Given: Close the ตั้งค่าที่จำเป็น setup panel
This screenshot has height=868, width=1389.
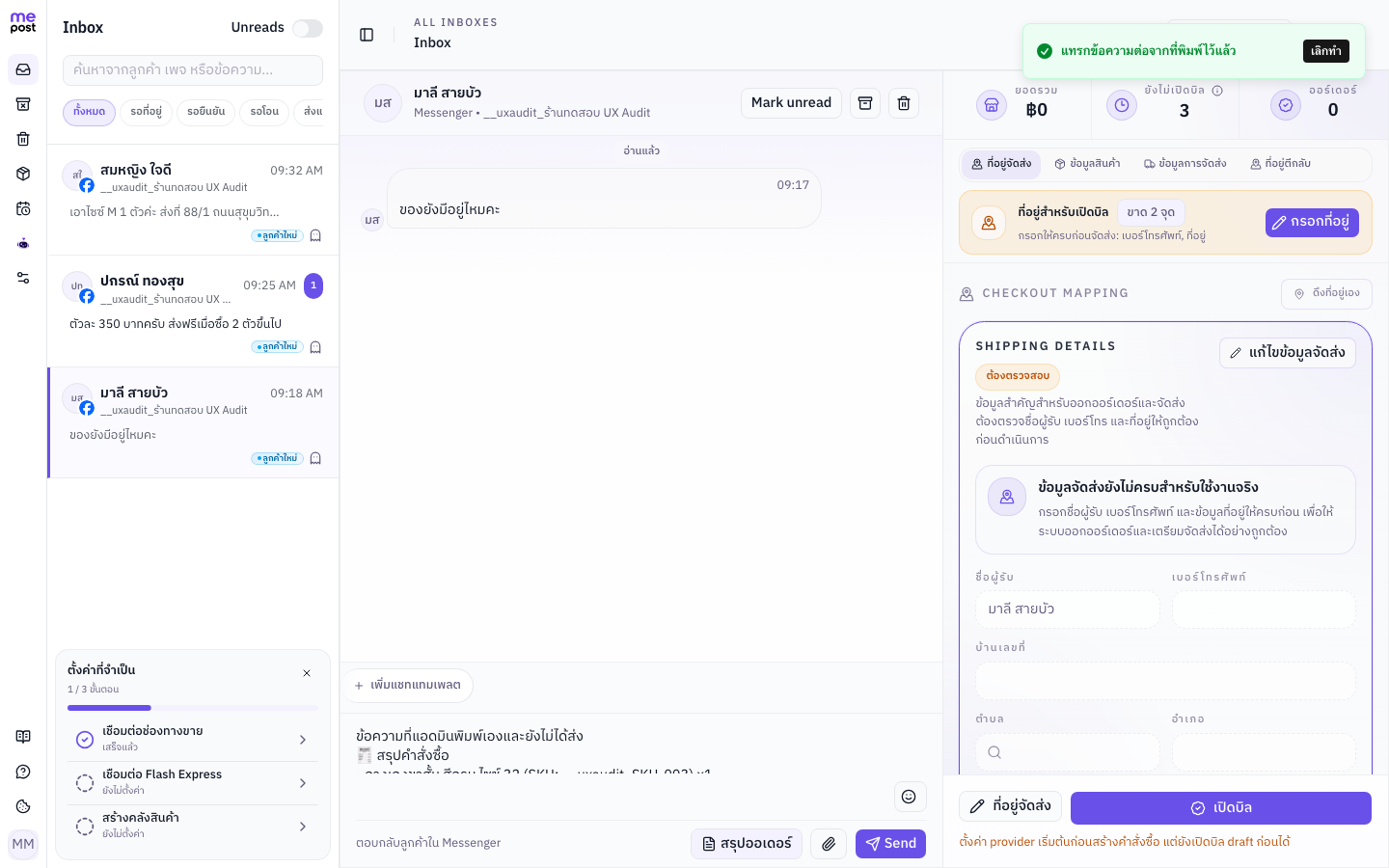Looking at the screenshot, I should point(307,673).
